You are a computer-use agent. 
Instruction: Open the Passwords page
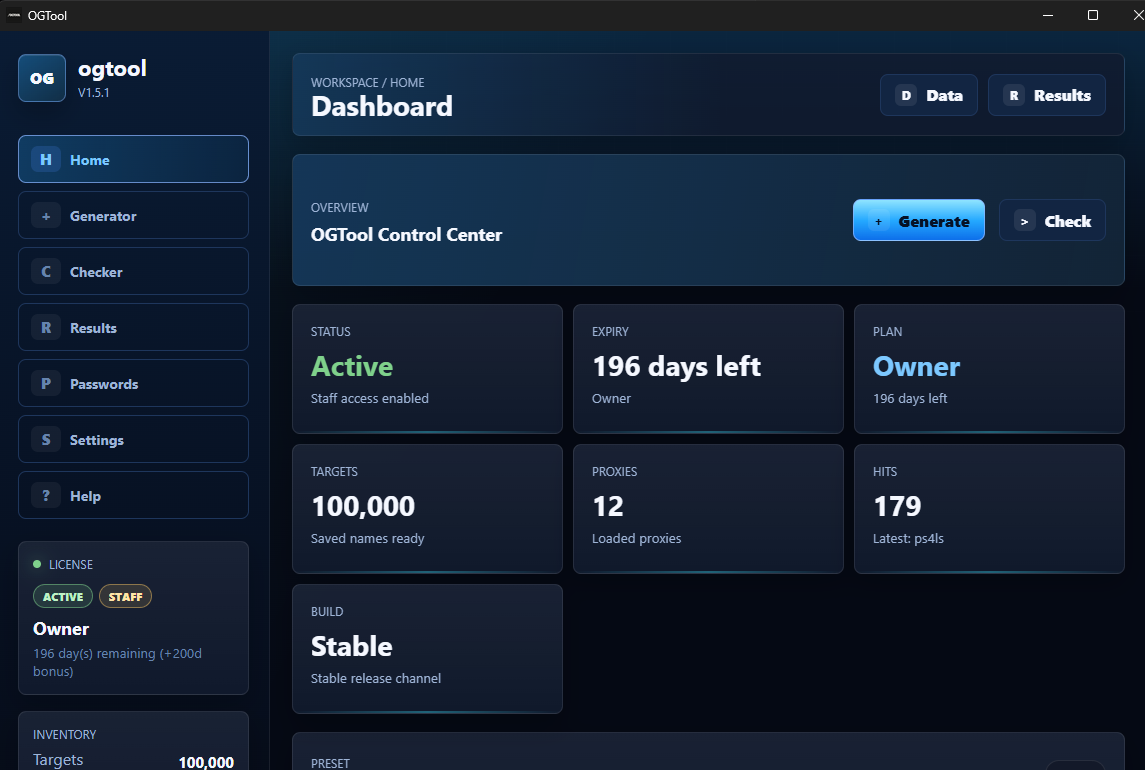pyautogui.click(x=134, y=384)
